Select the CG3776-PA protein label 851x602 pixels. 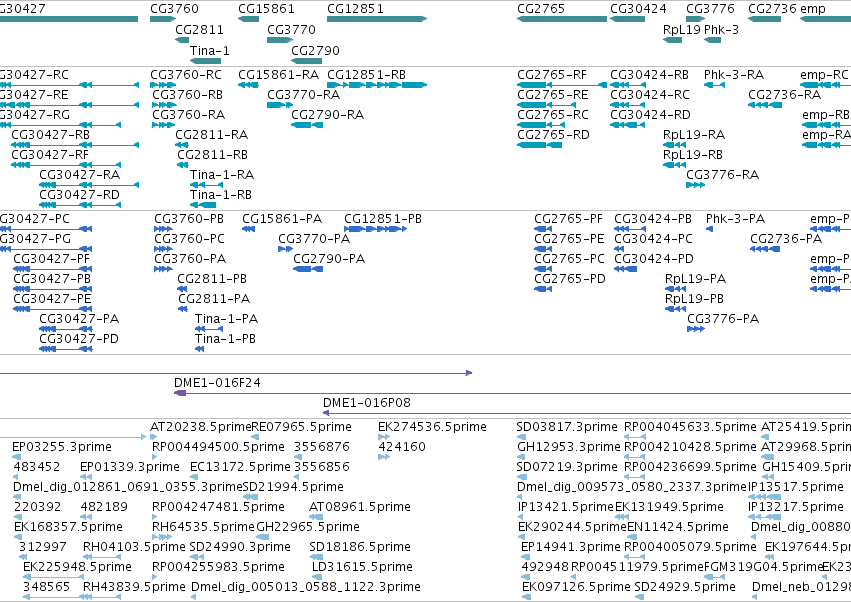tap(723, 319)
